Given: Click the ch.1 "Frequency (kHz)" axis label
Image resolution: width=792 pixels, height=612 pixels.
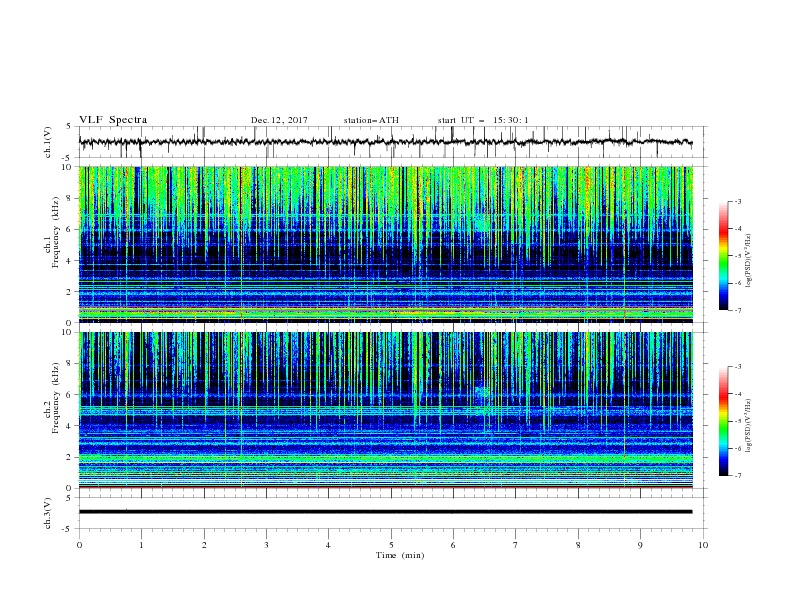Looking at the screenshot, I should click(x=55, y=230).
